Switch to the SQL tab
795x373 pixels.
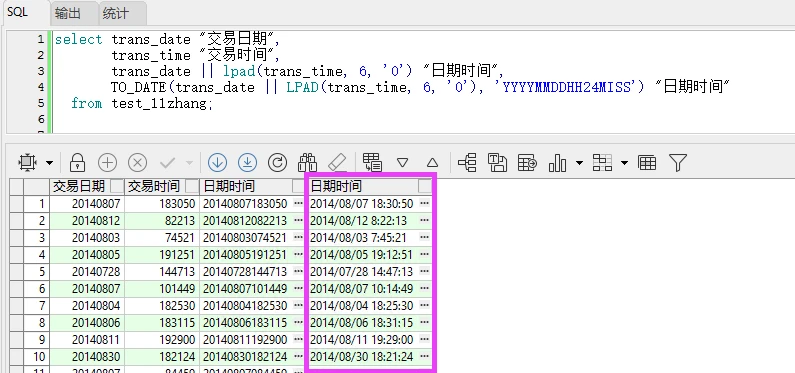coord(18,12)
